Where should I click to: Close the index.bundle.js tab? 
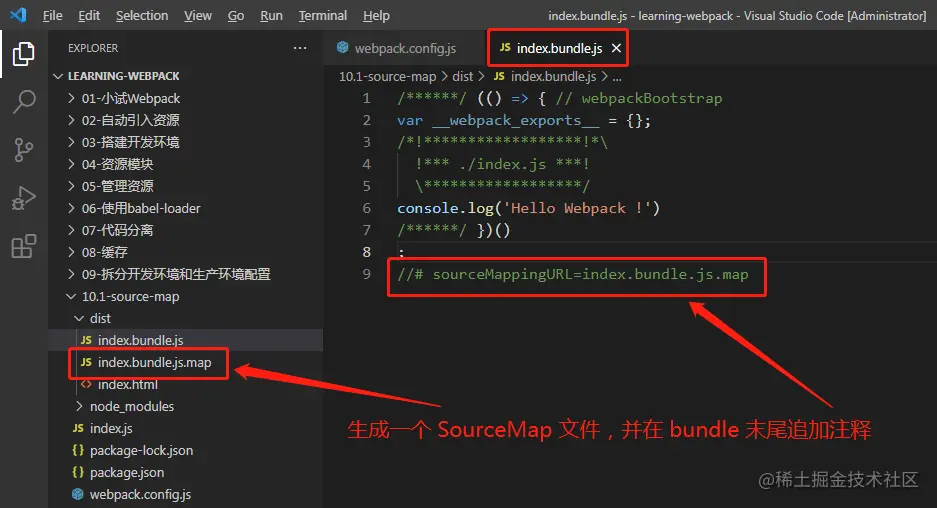616,48
